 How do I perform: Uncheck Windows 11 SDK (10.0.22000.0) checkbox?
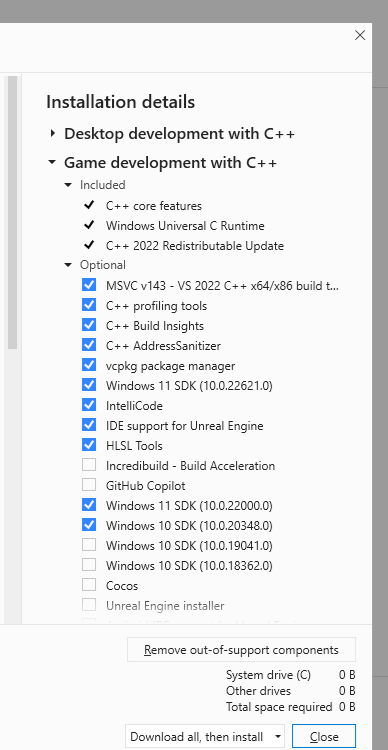(89, 505)
